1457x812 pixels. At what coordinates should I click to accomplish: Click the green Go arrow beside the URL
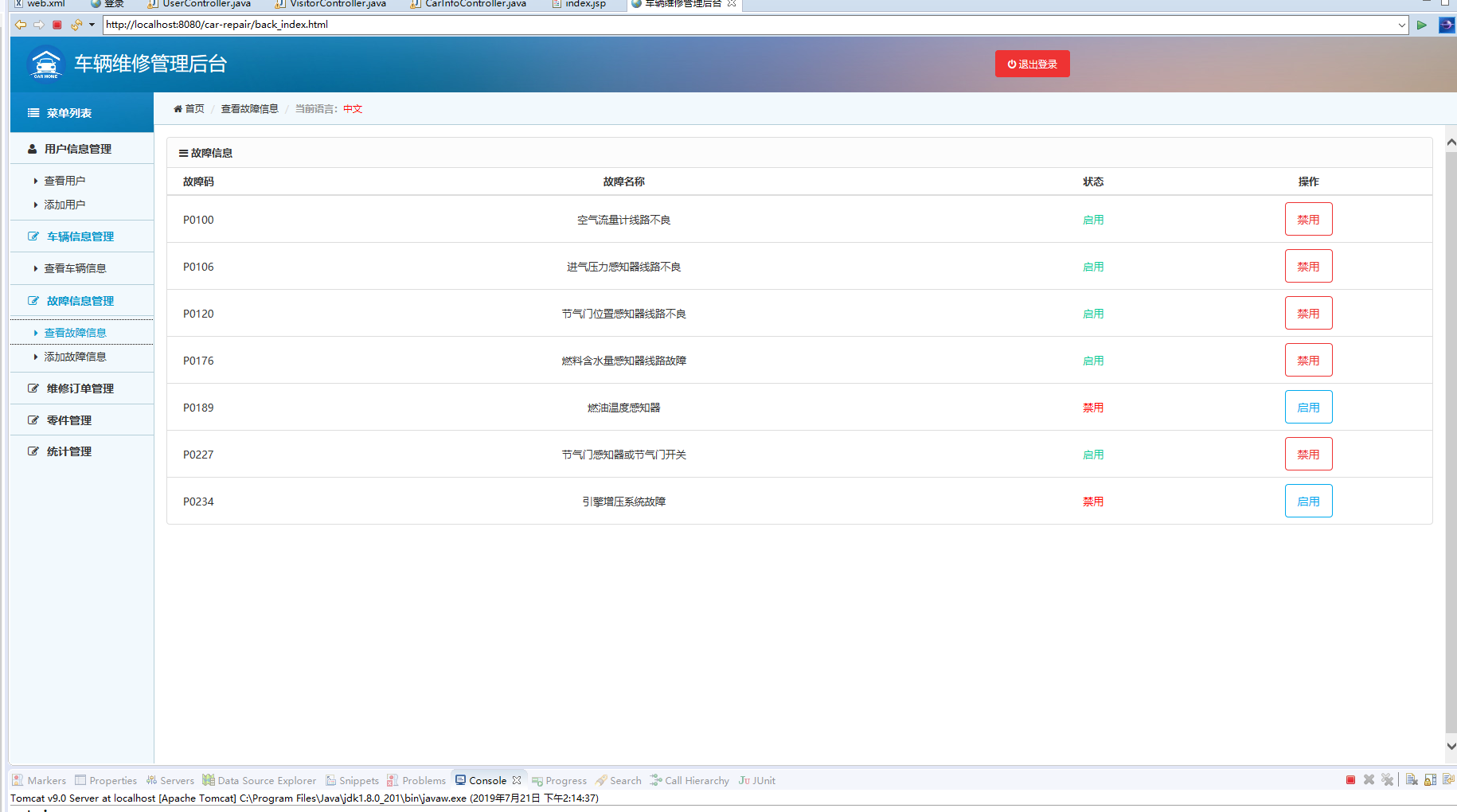(x=1422, y=25)
